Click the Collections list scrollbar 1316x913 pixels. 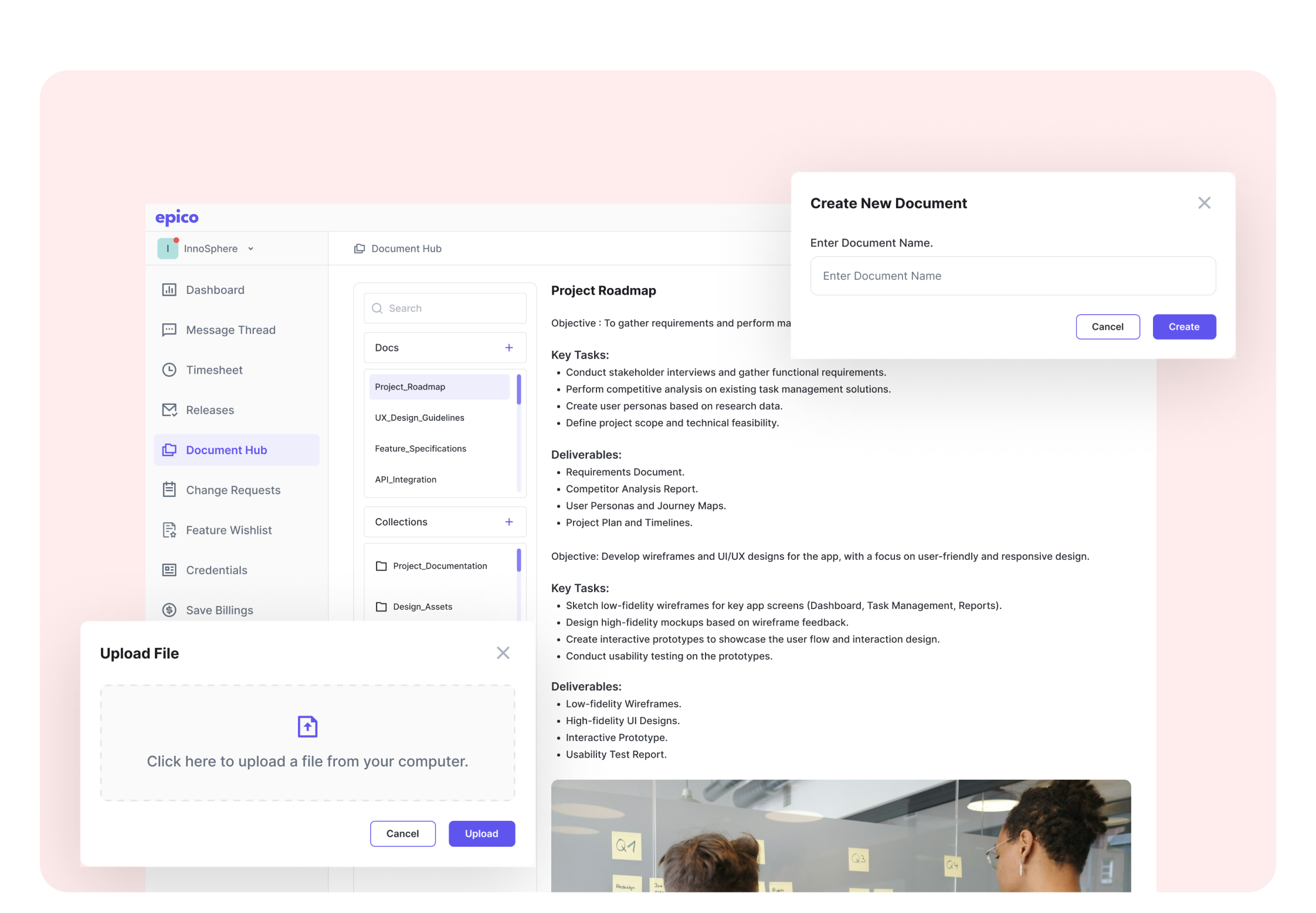coord(519,560)
